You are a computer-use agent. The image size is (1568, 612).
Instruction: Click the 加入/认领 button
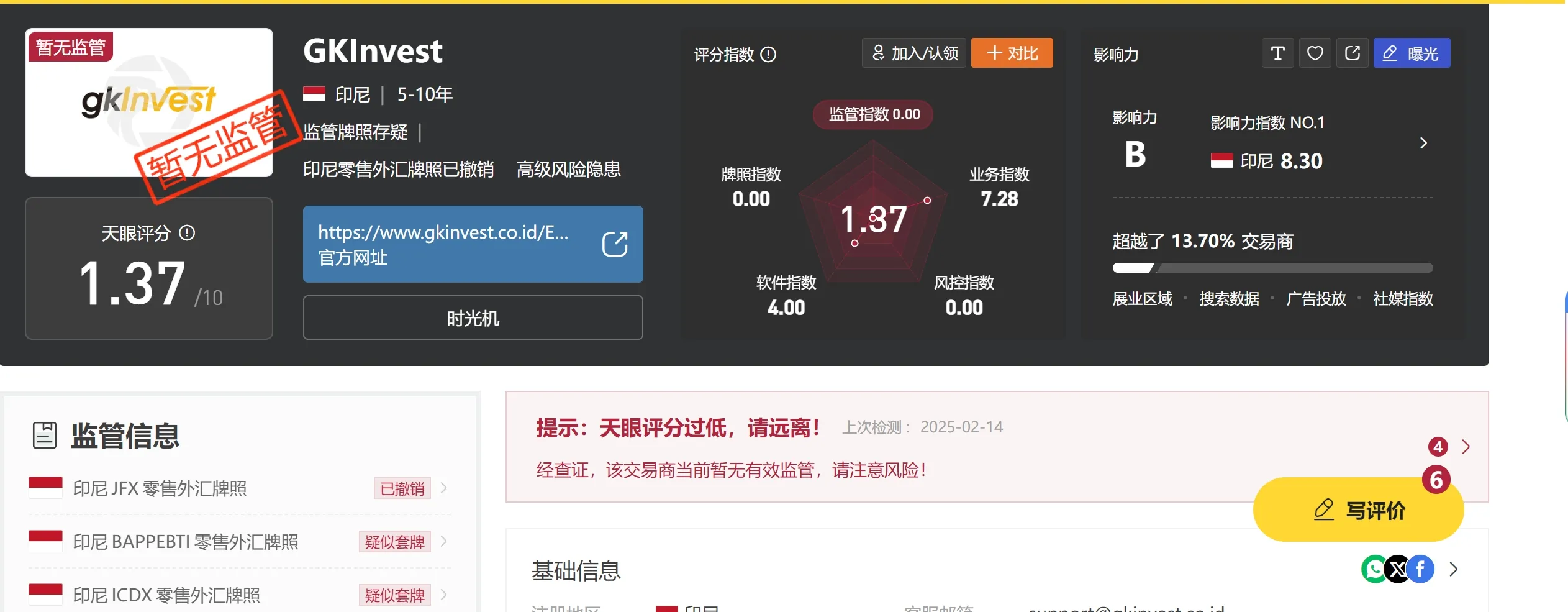click(x=914, y=53)
